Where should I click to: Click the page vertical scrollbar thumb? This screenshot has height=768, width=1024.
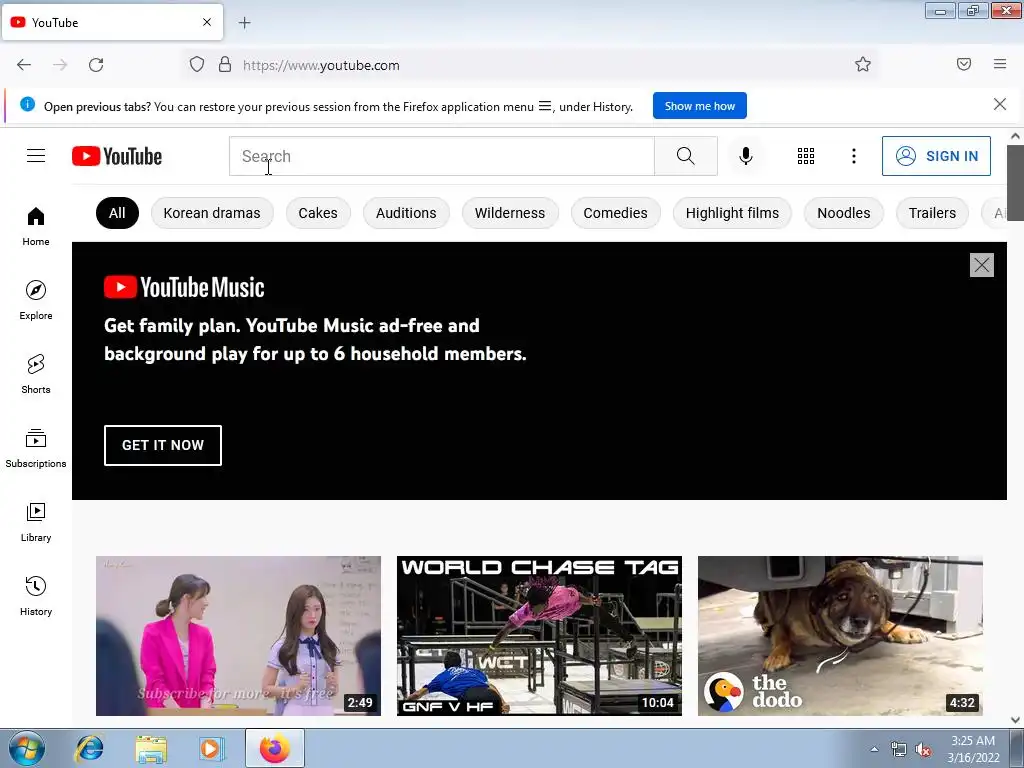pyautogui.click(x=1015, y=183)
